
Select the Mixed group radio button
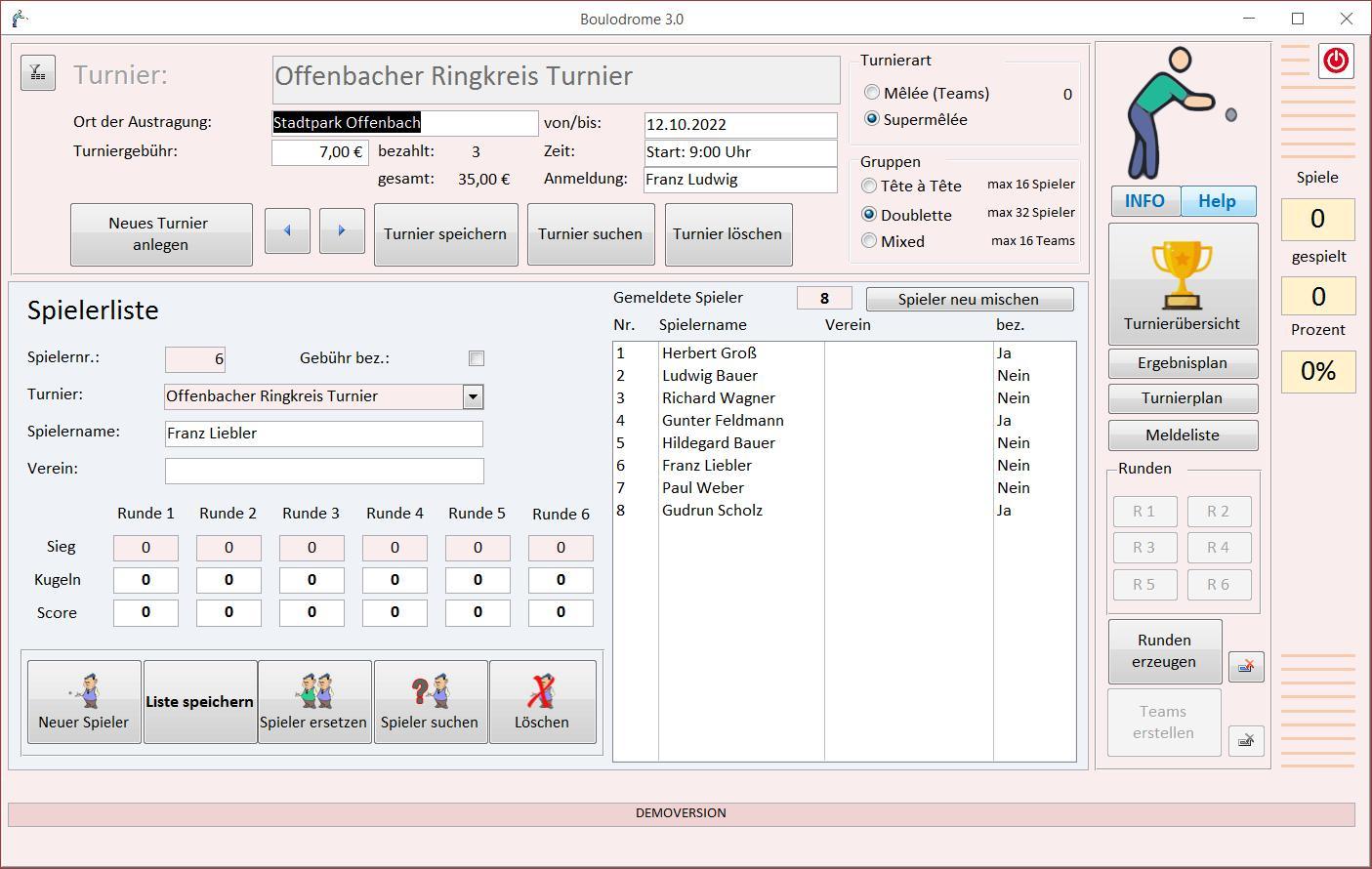(869, 241)
